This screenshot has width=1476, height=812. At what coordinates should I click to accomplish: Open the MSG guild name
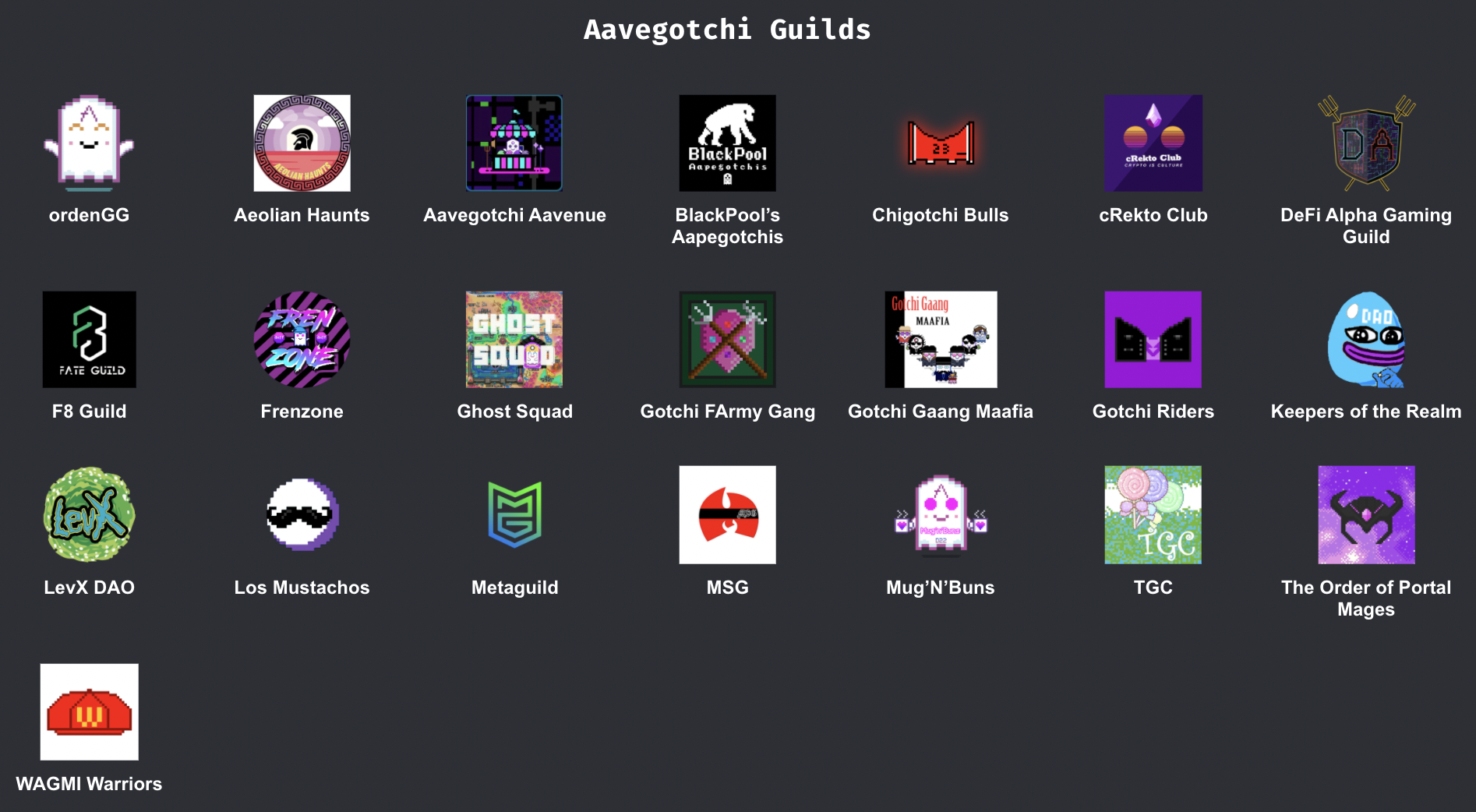[x=727, y=588]
